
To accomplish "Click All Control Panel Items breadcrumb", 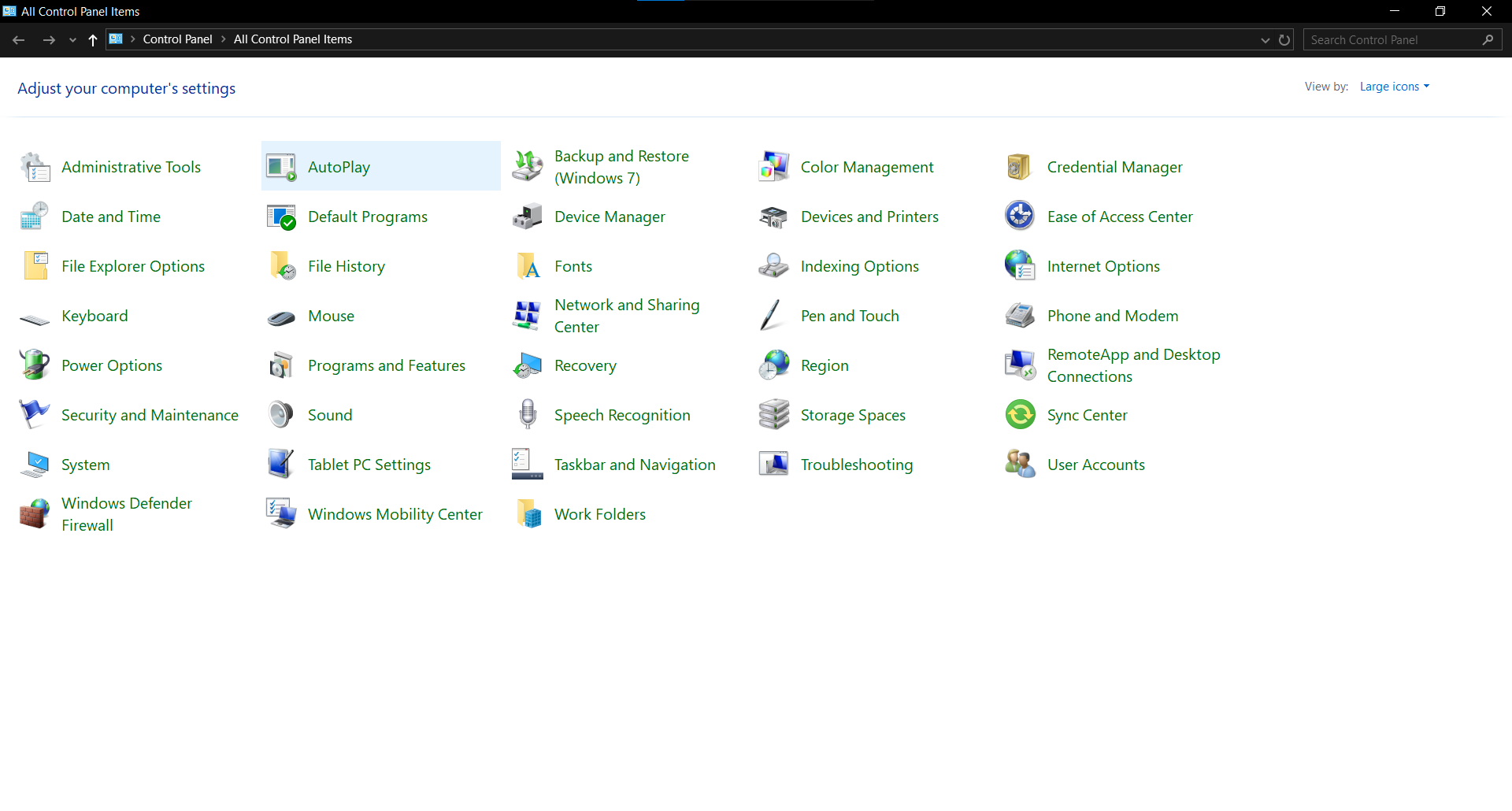I will [292, 39].
